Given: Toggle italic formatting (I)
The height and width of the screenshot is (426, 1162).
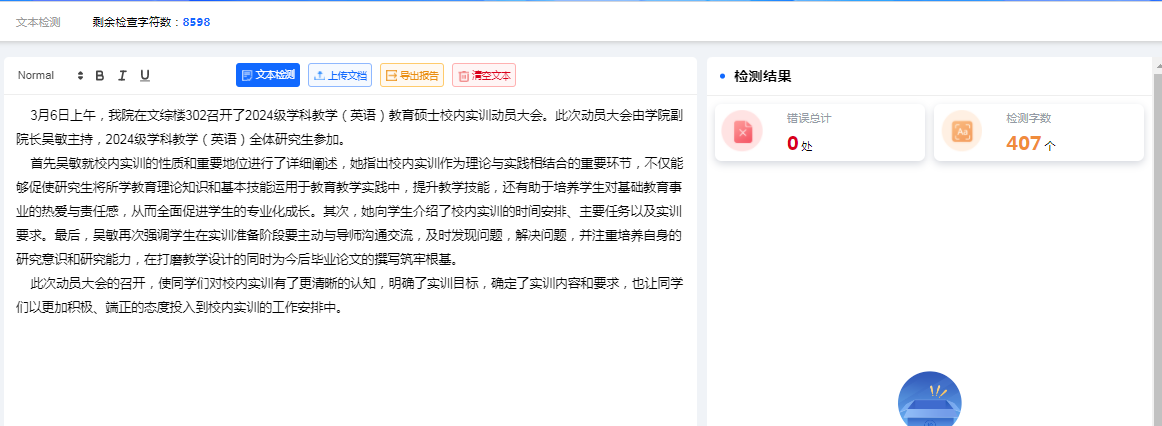Looking at the screenshot, I should coord(122,76).
